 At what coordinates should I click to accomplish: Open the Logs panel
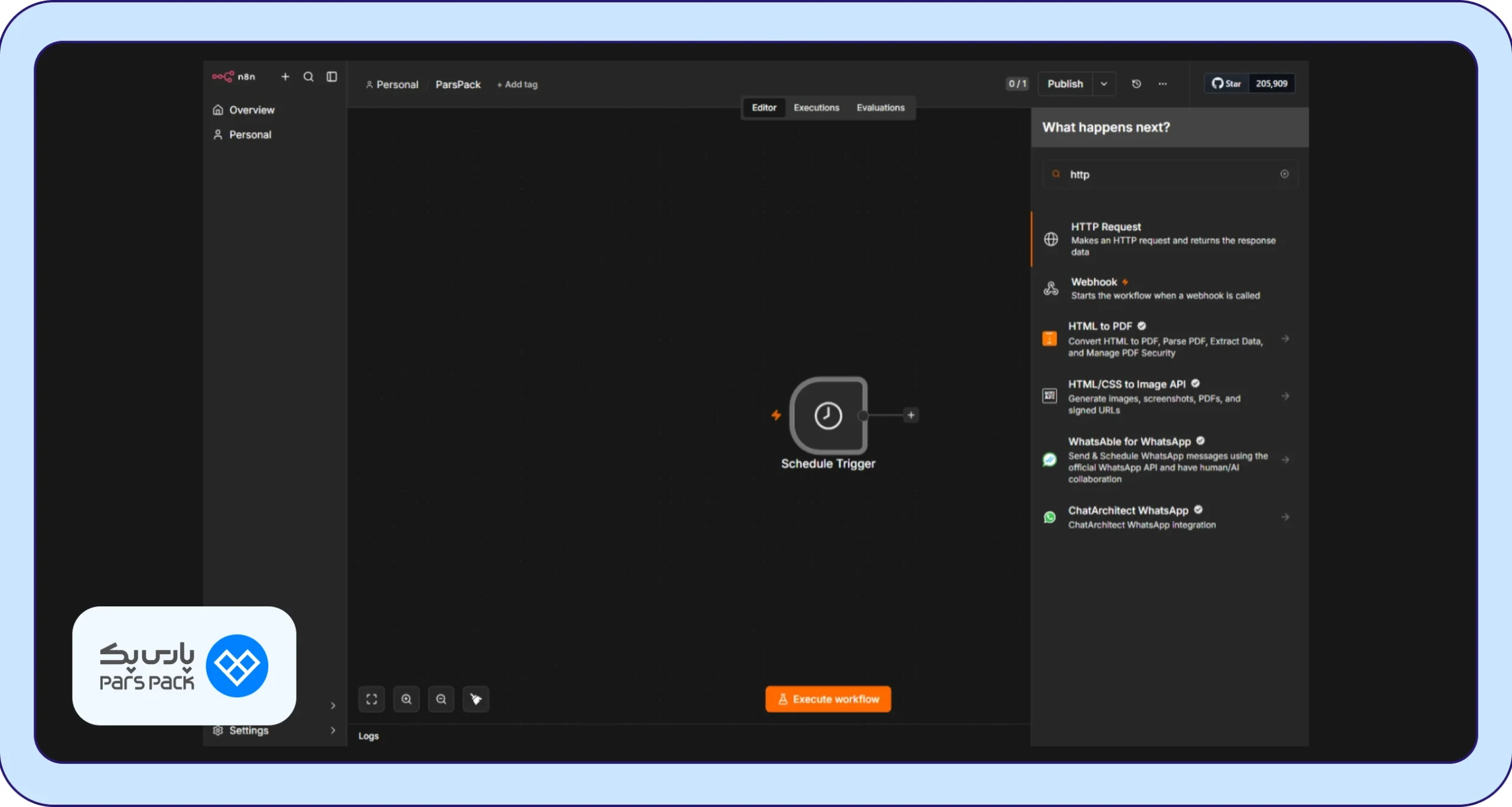pyautogui.click(x=369, y=736)
